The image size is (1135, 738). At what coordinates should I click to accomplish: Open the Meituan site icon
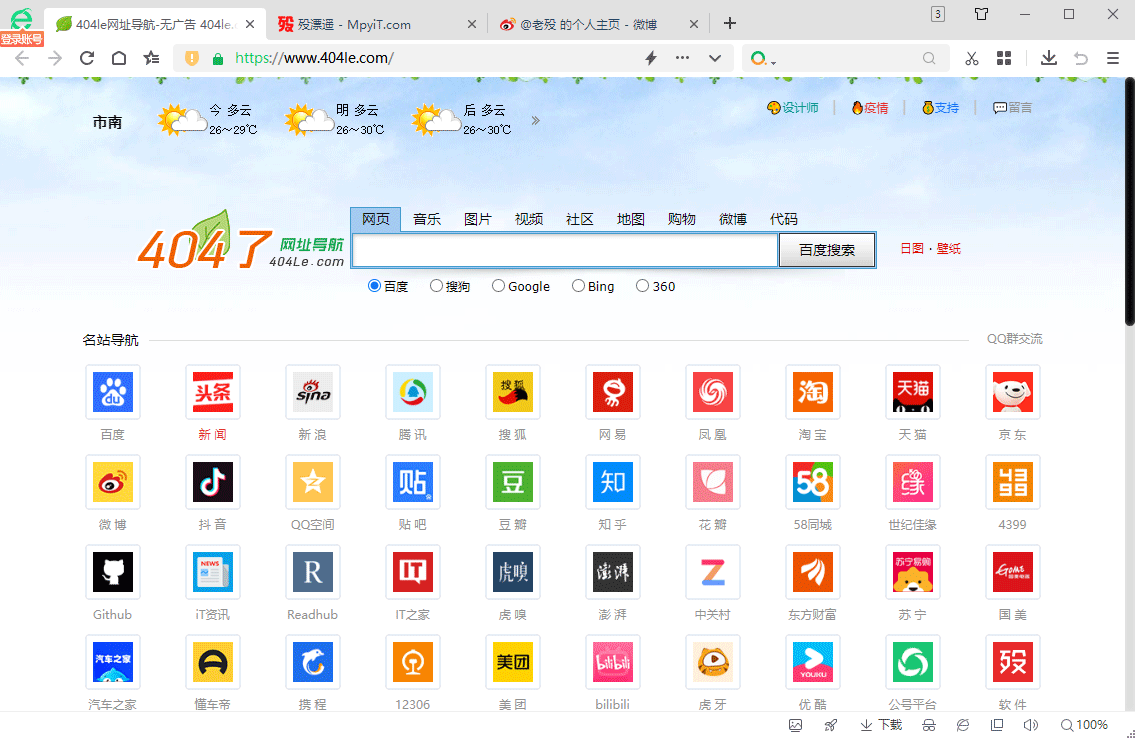(512, 661)
